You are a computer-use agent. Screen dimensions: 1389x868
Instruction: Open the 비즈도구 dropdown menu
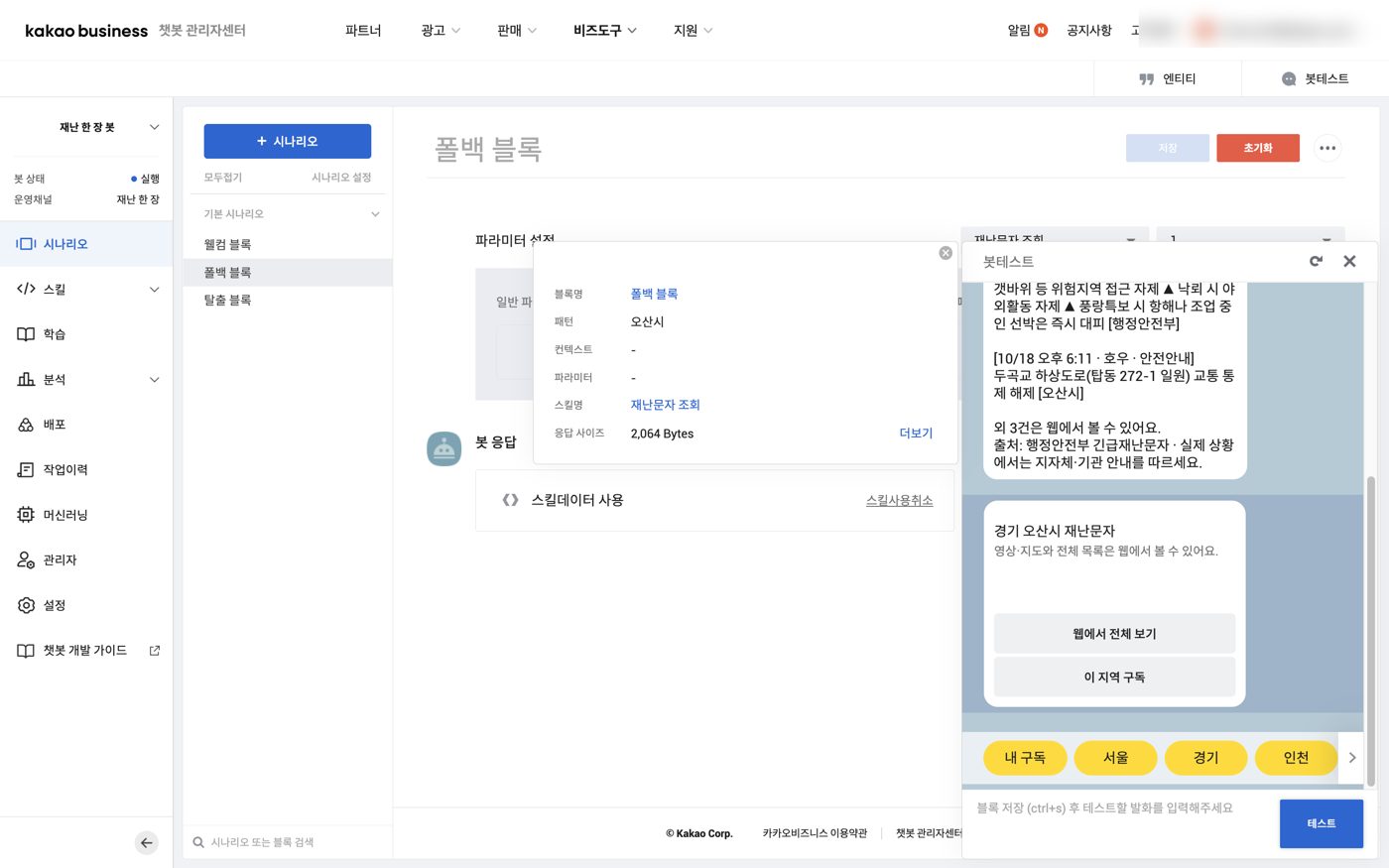click(x=605, y=30)
